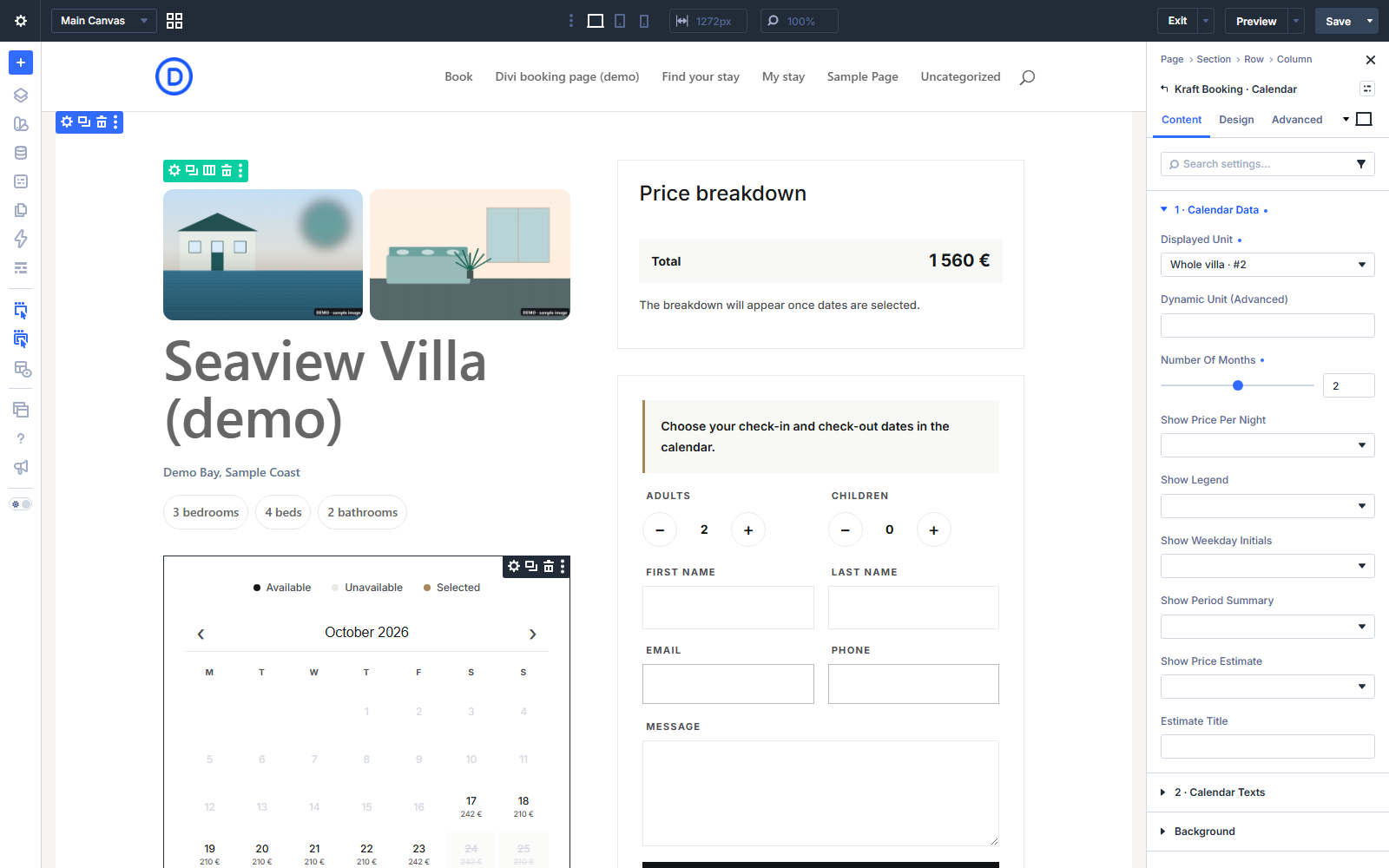Select October 18 date in calendar
This screenshot has width=1389, height=868.
pyautogui.click(x=523, y=806)
